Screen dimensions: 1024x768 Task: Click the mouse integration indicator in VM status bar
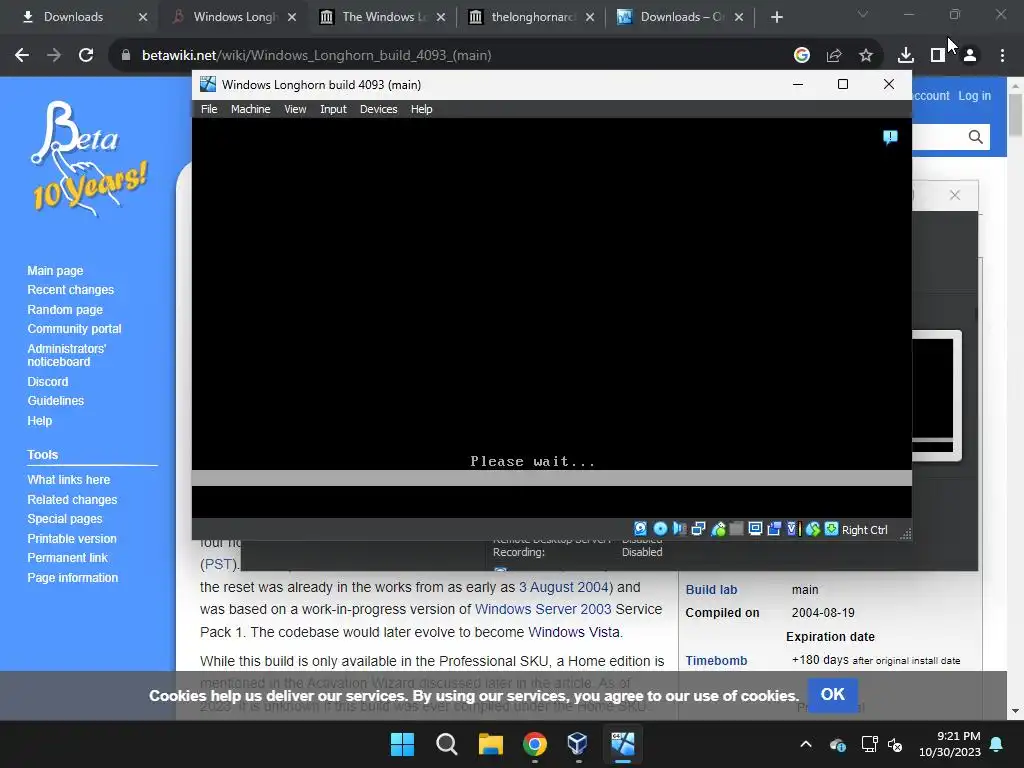click(812, 529)
